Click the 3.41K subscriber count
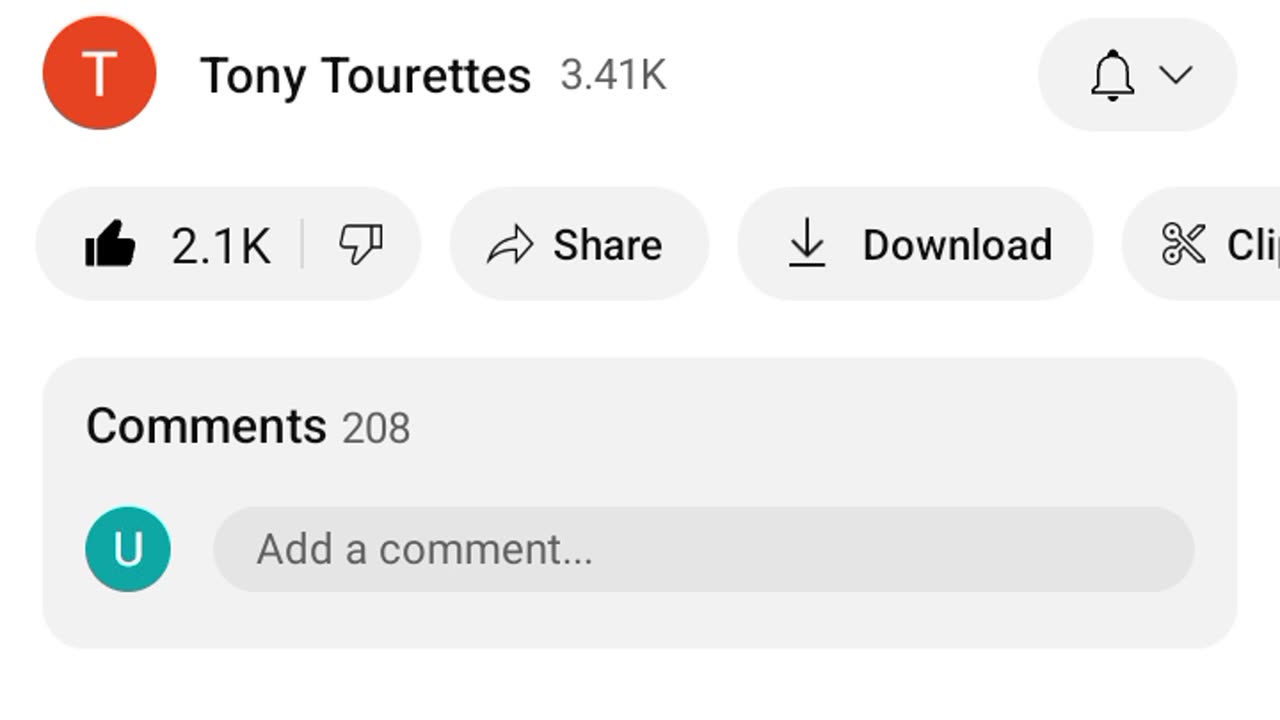Image resolution: width=1280 pixels, height=720 pixels. point(613,76)
